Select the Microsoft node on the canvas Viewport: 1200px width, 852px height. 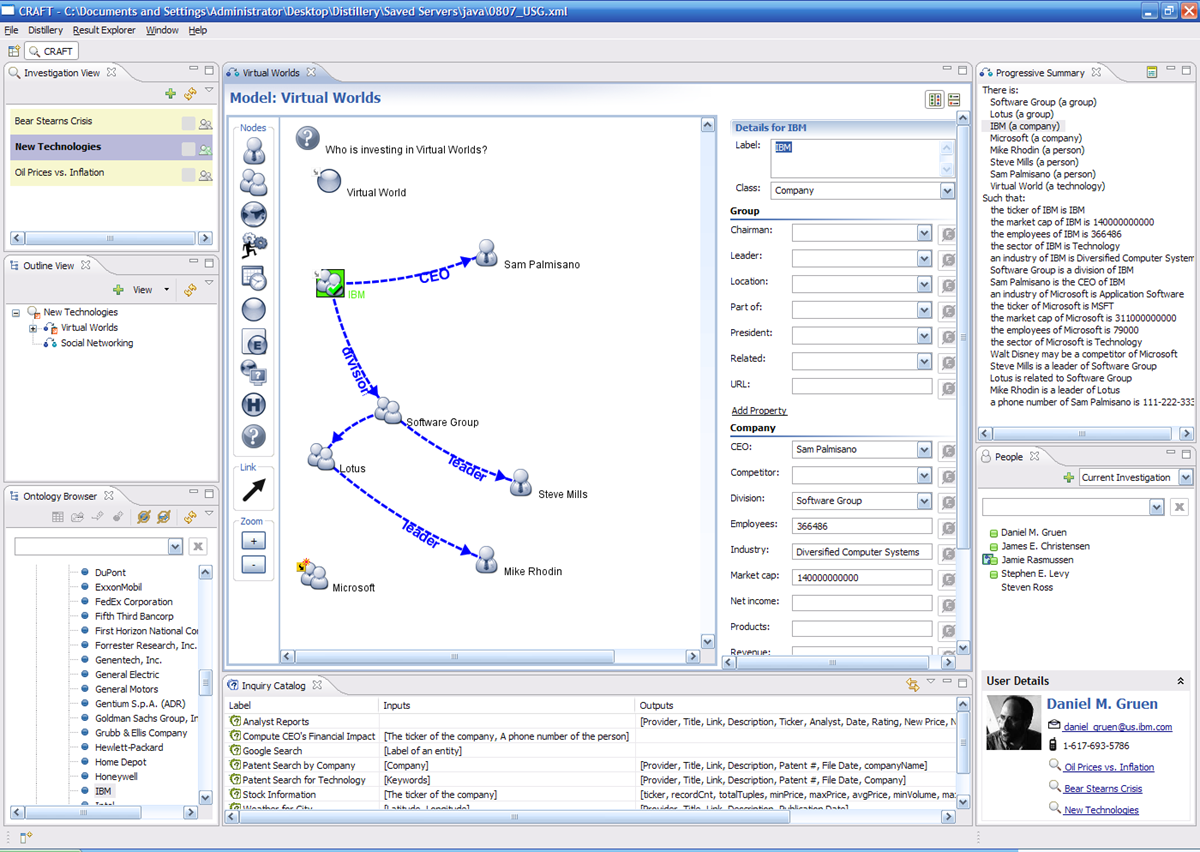click(x=314, y=575)
